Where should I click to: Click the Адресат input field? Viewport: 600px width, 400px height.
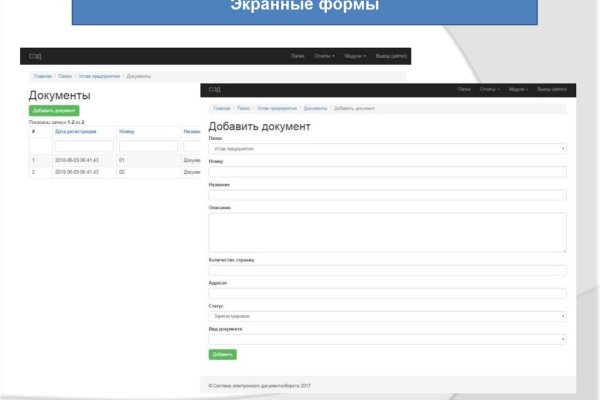click(x=387, y=293)
